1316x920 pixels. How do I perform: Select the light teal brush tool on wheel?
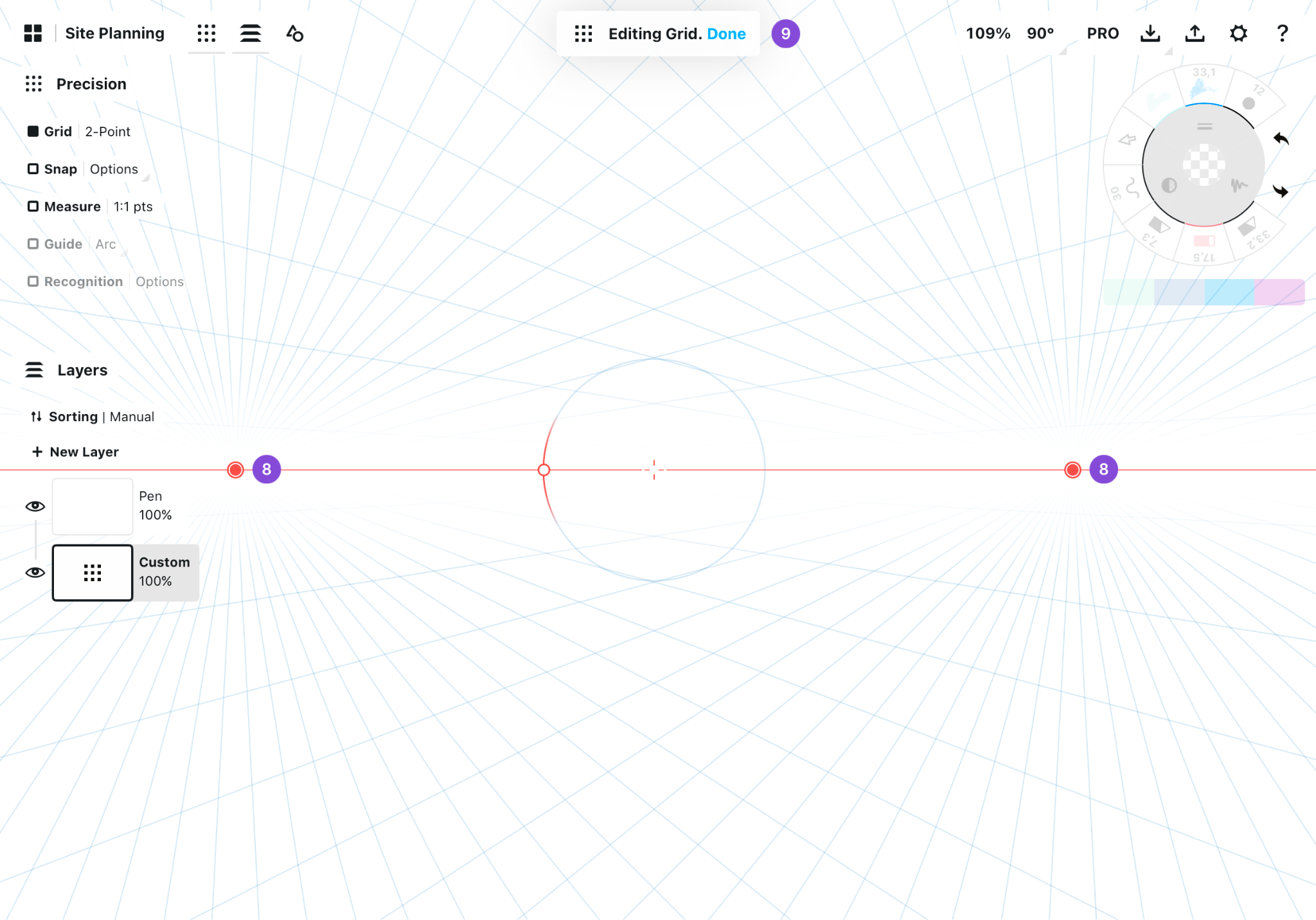coord(1159,101)
